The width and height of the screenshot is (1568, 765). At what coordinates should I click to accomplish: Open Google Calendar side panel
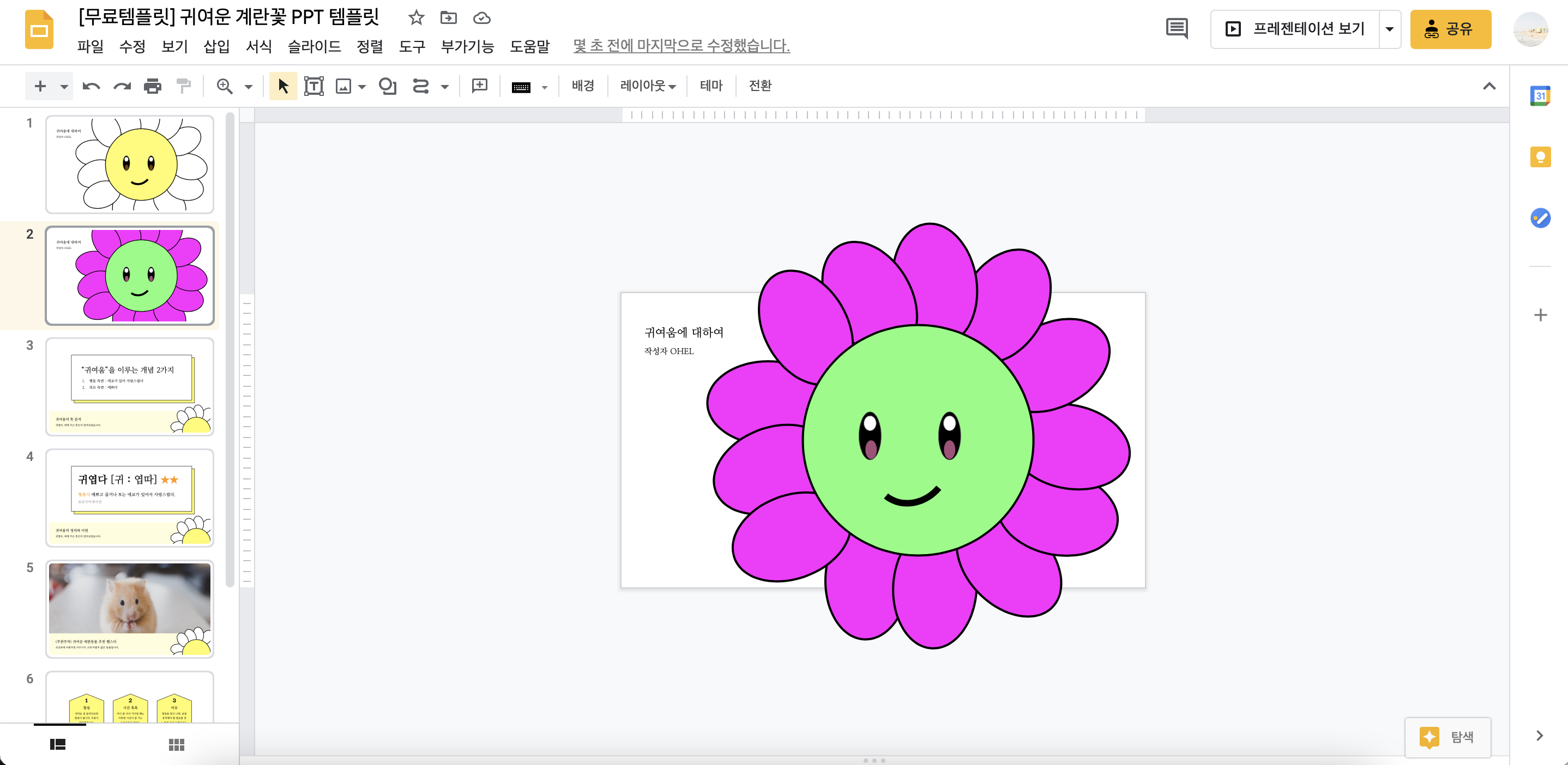pyautogui.click(x=1540, y=96)
